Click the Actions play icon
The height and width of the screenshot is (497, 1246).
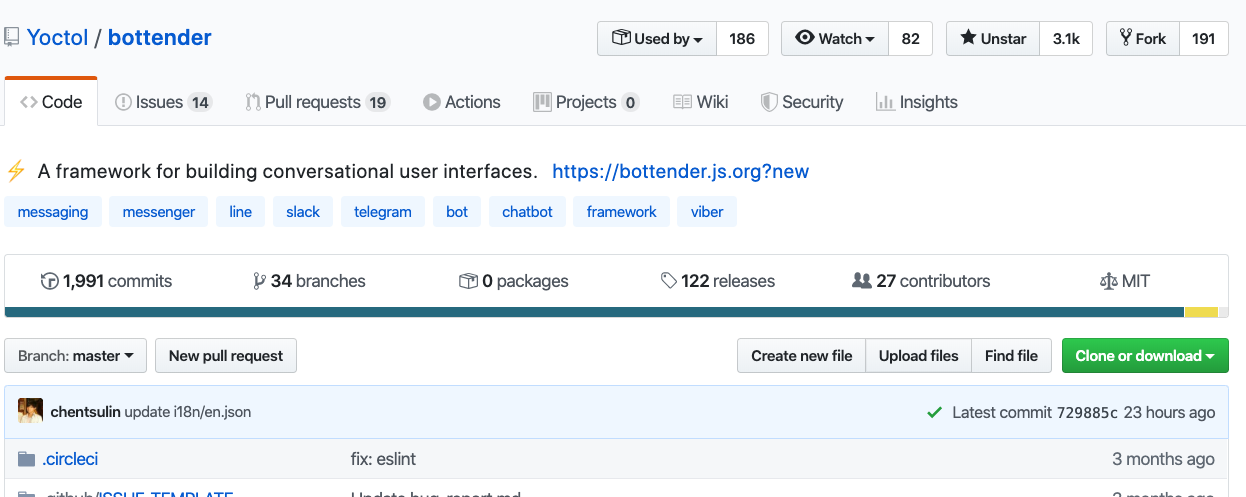[431, 102]
